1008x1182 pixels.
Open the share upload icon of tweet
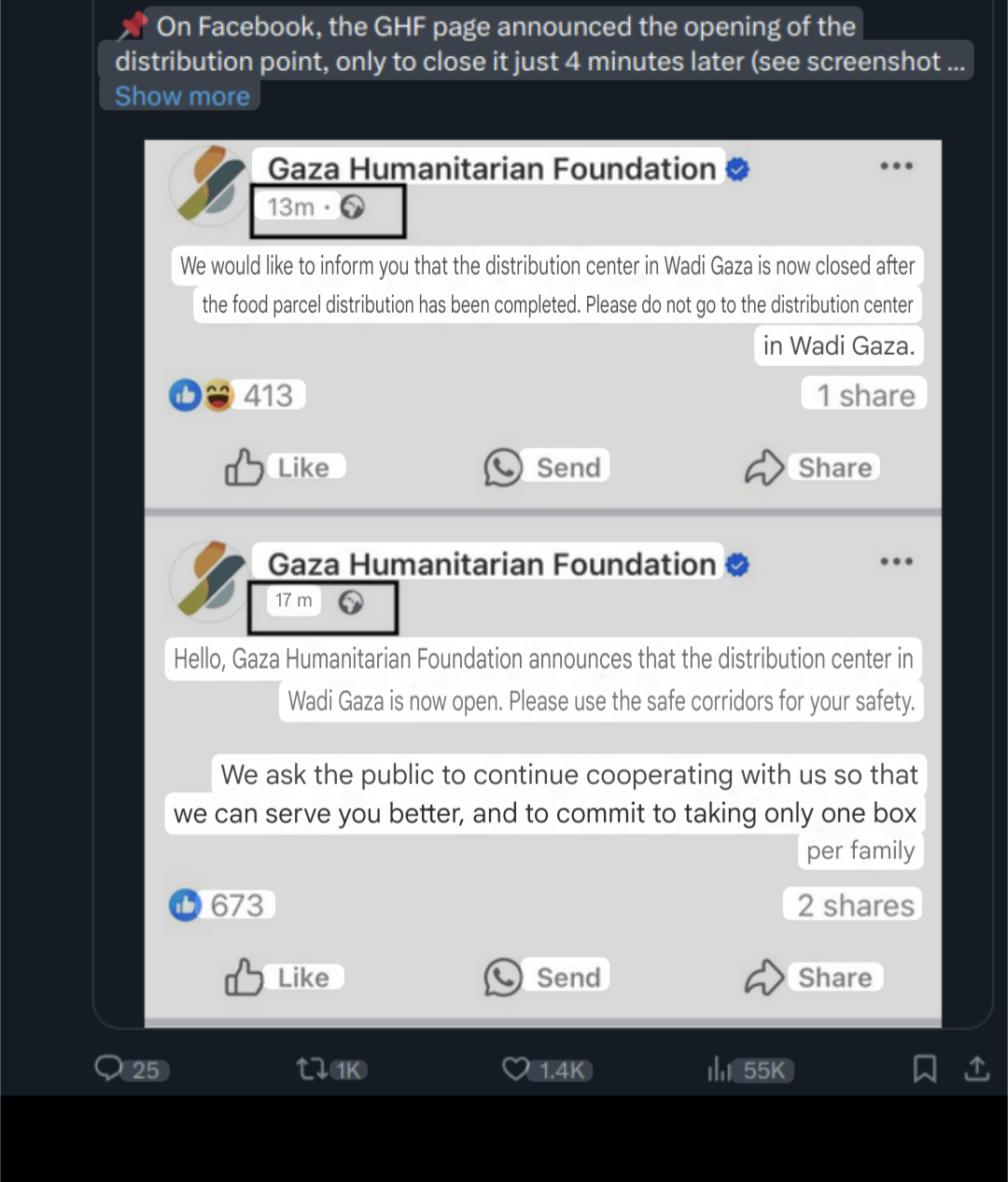point(977,1068)
